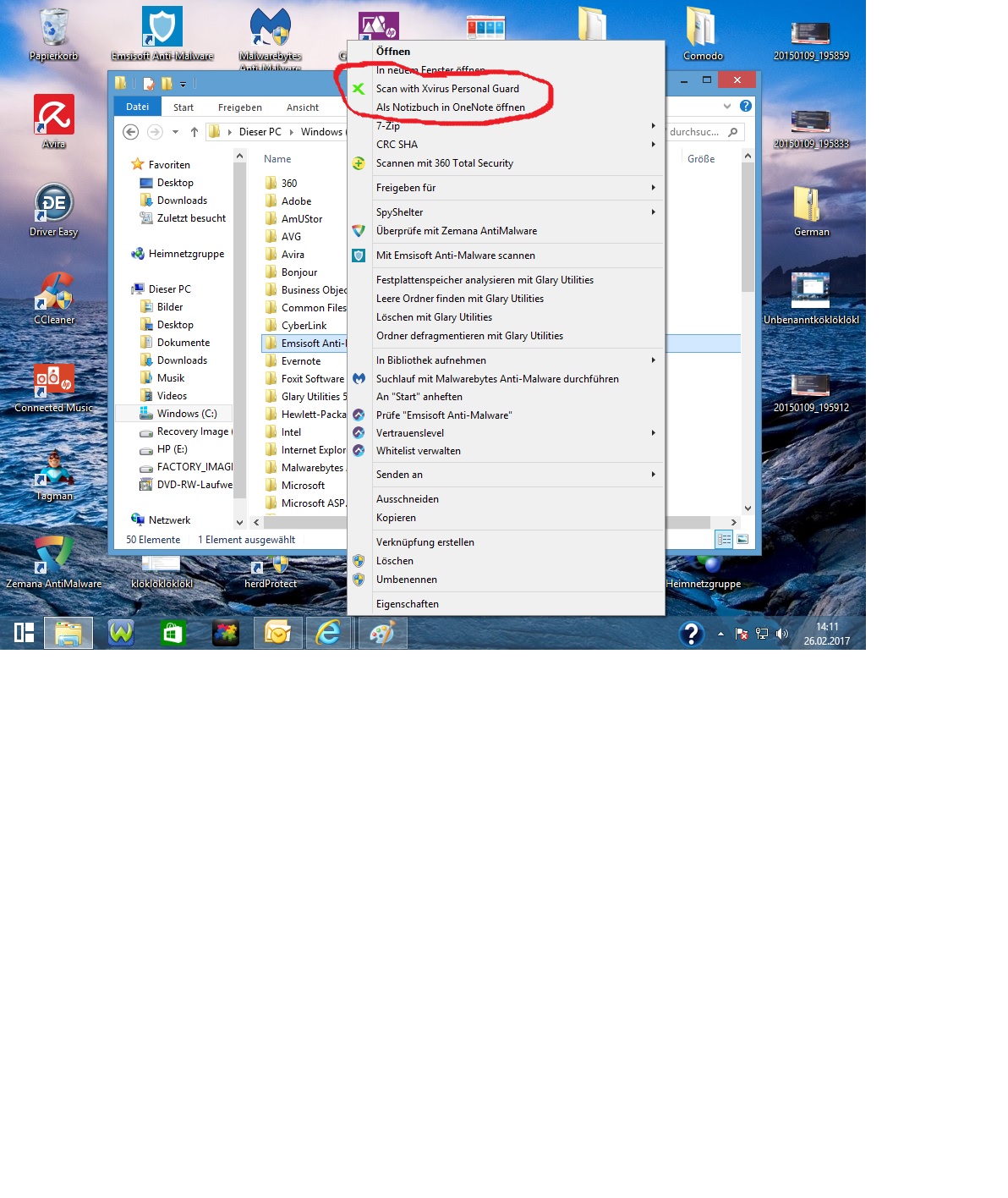Open CCleaner desktop shortcut
1008x1198 pixels.
click(x=53, y=297)
